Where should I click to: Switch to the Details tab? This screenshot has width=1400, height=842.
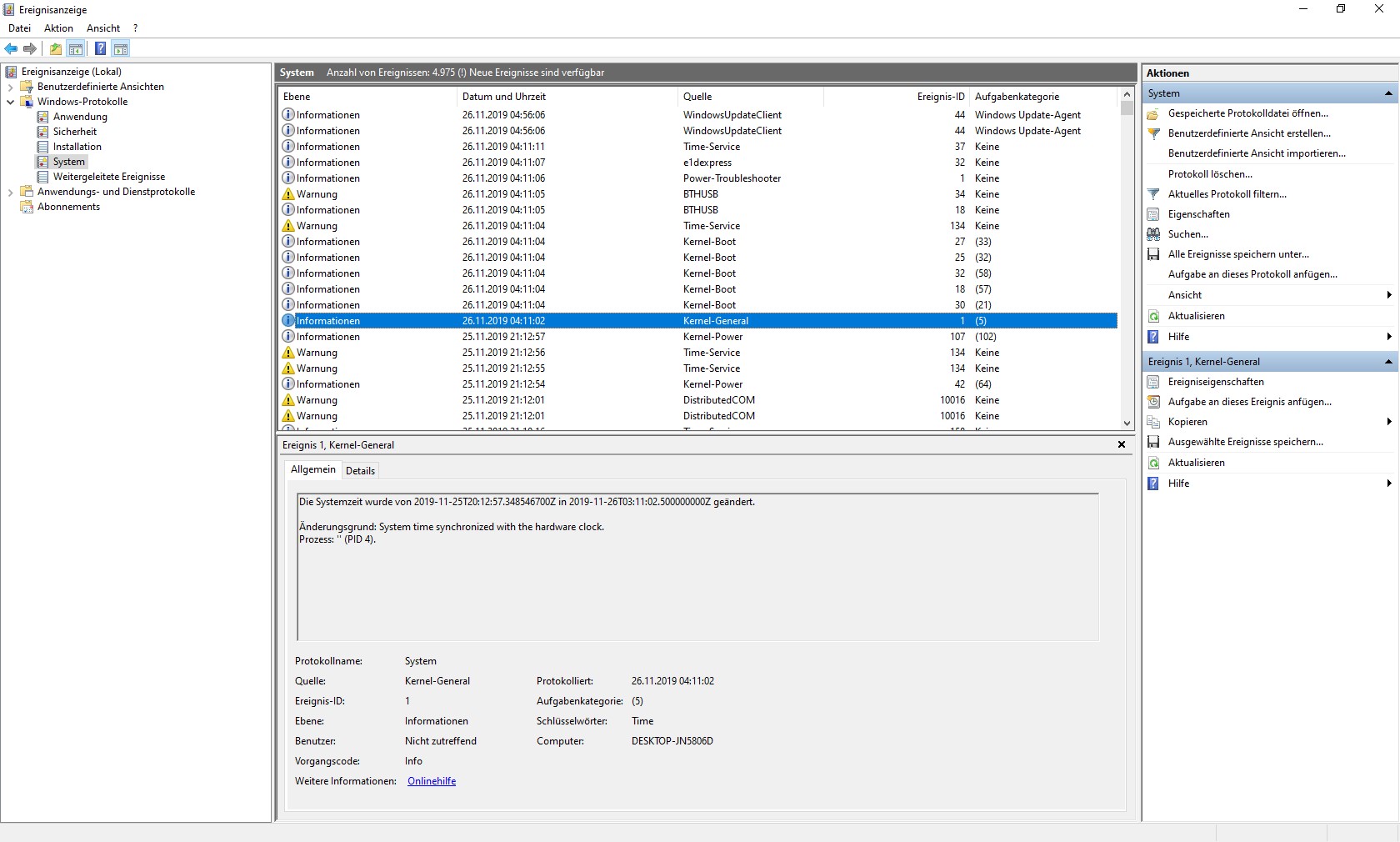point(360,471)
